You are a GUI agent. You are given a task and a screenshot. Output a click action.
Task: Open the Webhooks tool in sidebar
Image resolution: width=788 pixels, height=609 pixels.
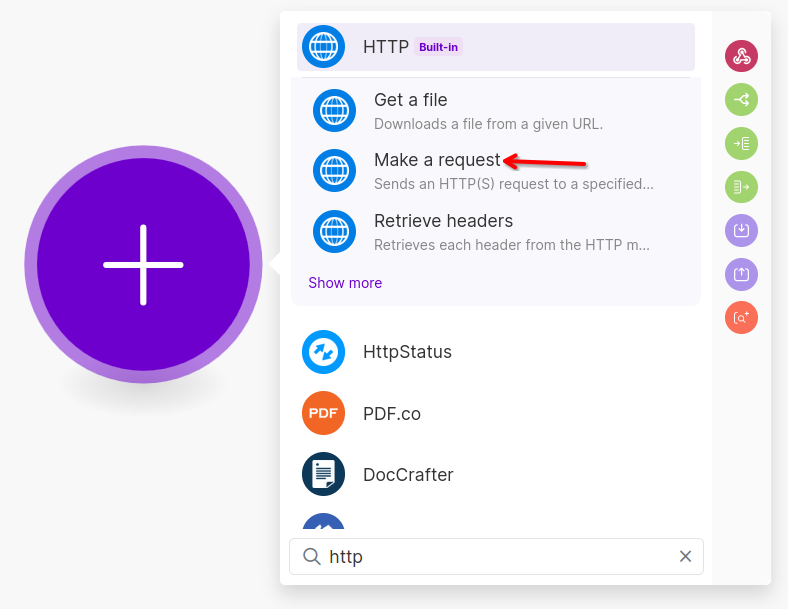point(741,56)
